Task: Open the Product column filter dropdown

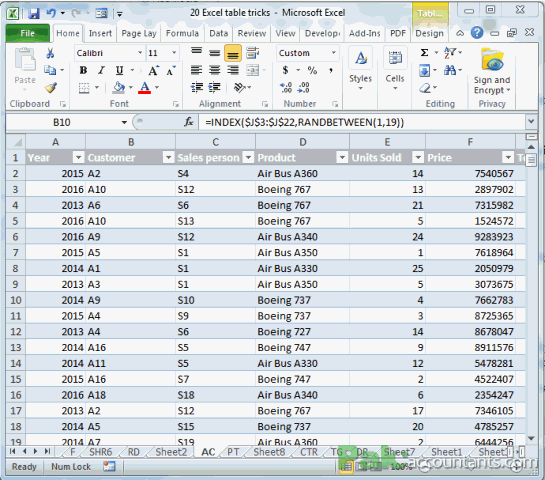Action: click(342, 157)
